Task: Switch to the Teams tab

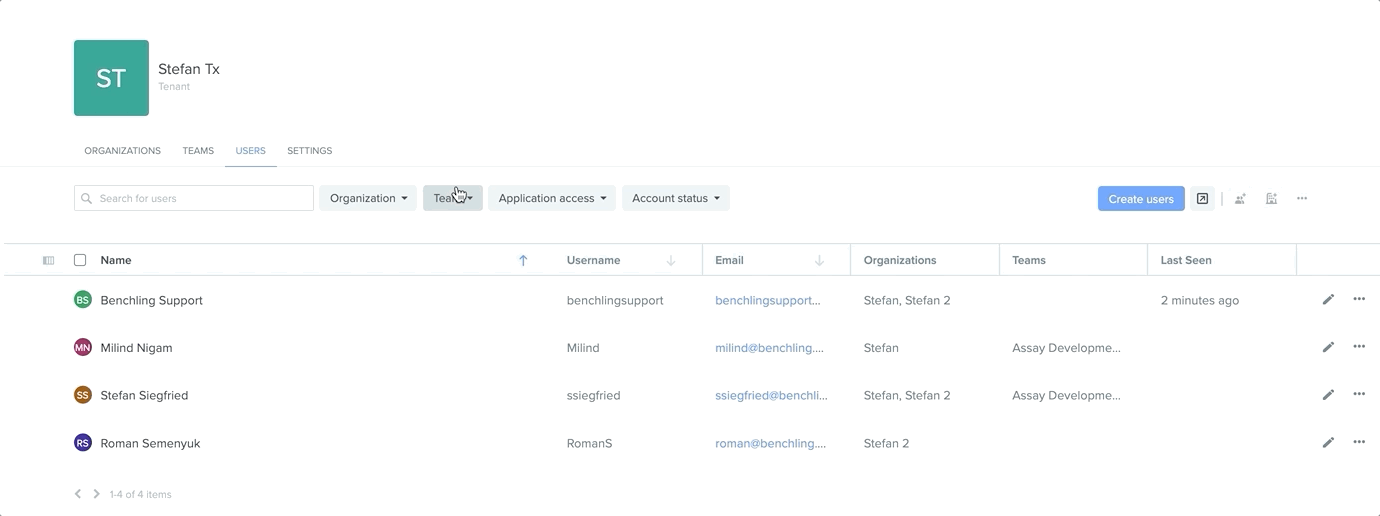Action: point(198,151)
